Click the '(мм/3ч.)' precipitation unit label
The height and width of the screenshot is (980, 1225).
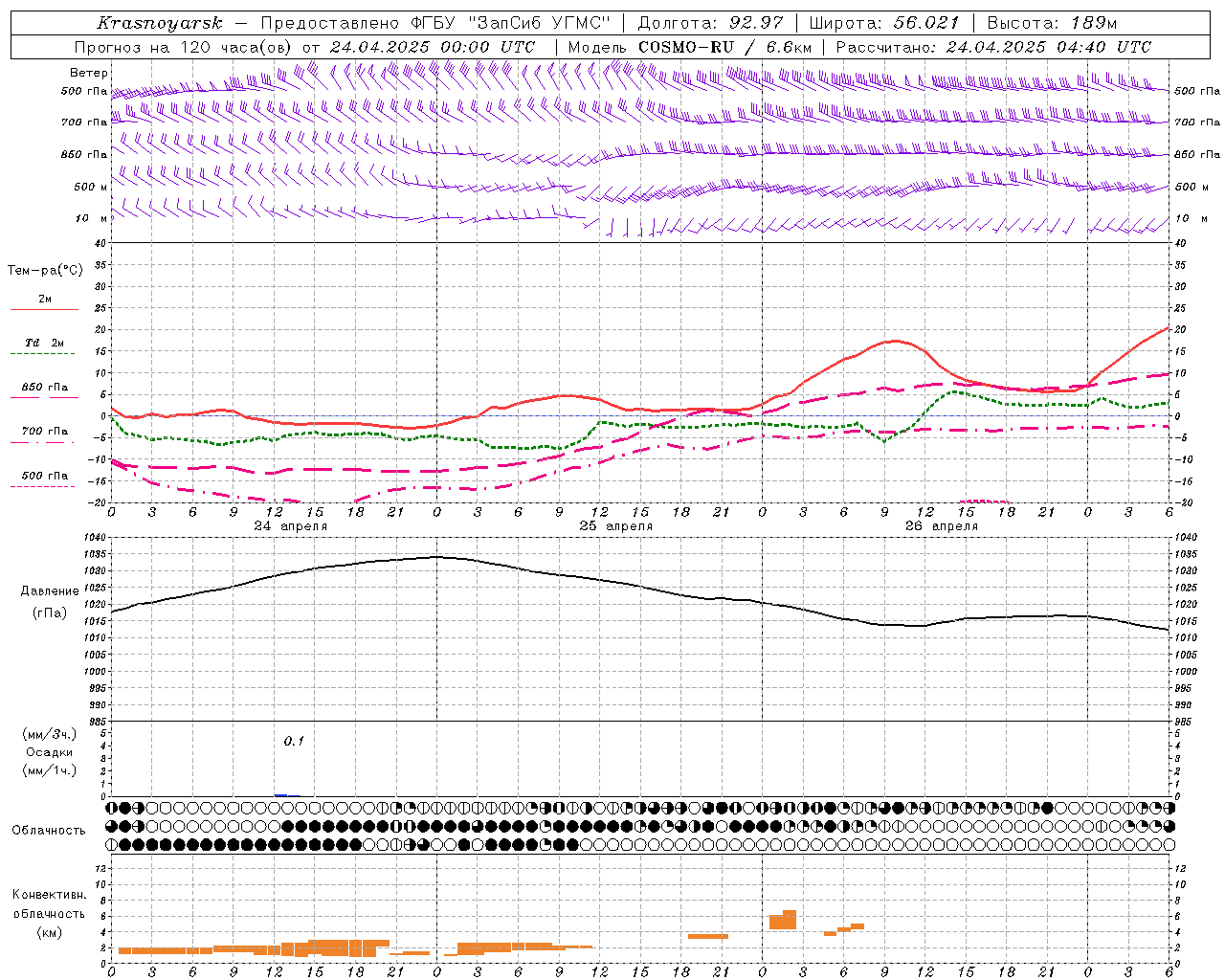(50, 734)
